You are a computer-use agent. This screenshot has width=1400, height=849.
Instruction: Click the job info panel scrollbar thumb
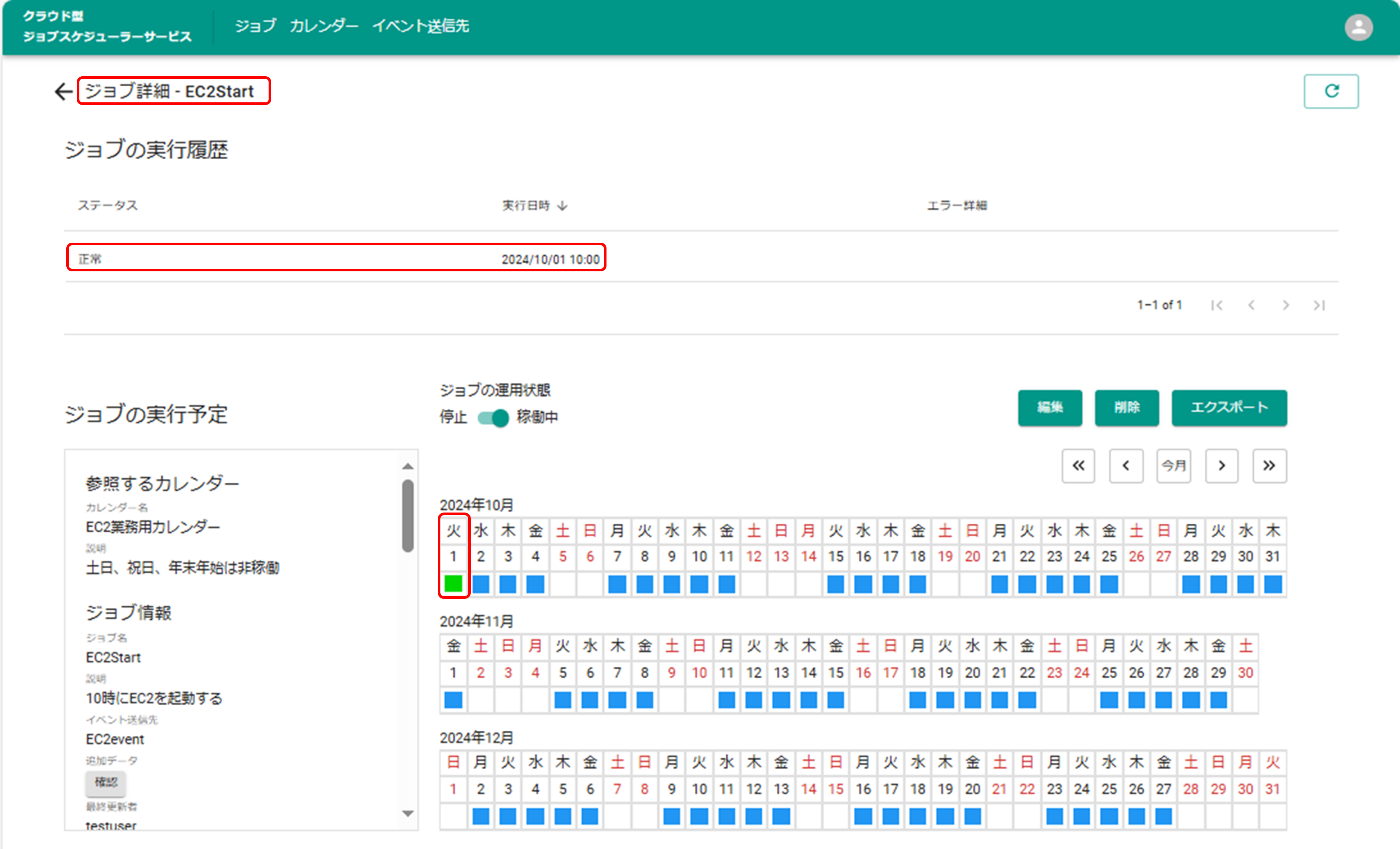point(407,515)
